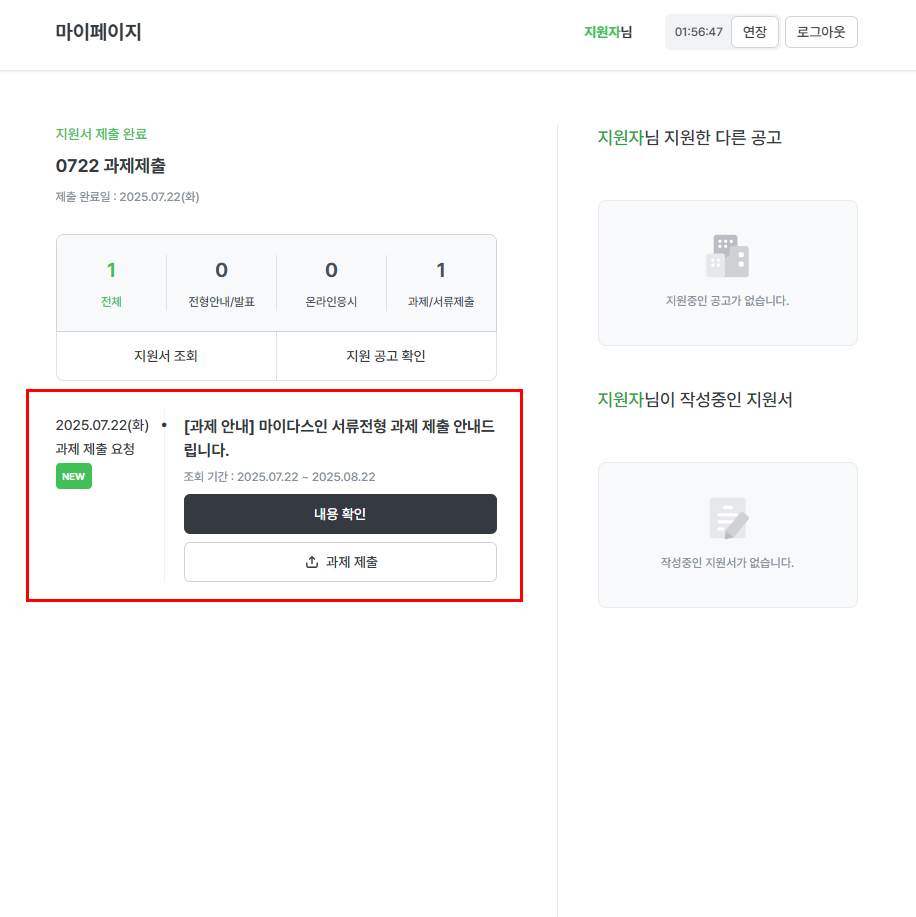Click the 전체 count showing 1
Screen dimensions: 916x917
[111, 270]
